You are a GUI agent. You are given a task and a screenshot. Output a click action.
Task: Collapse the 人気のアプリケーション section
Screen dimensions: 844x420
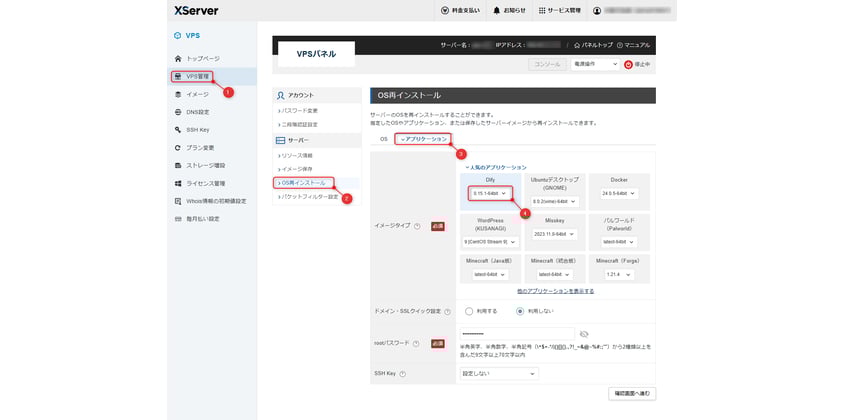pyautogui.click(x=496, y=167)
